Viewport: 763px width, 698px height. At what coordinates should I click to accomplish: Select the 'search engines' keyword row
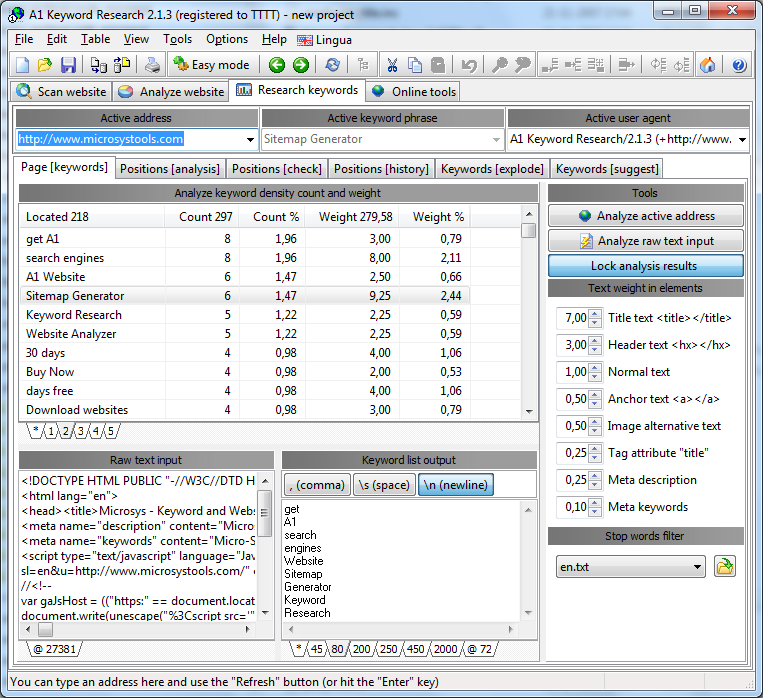pyautogui.click(x=245, y=257)
